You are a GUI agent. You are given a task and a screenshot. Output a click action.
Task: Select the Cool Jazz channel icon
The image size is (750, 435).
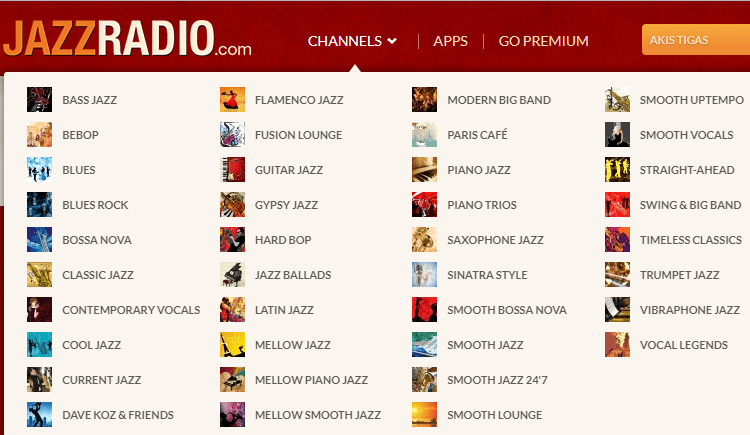[39, 345]
